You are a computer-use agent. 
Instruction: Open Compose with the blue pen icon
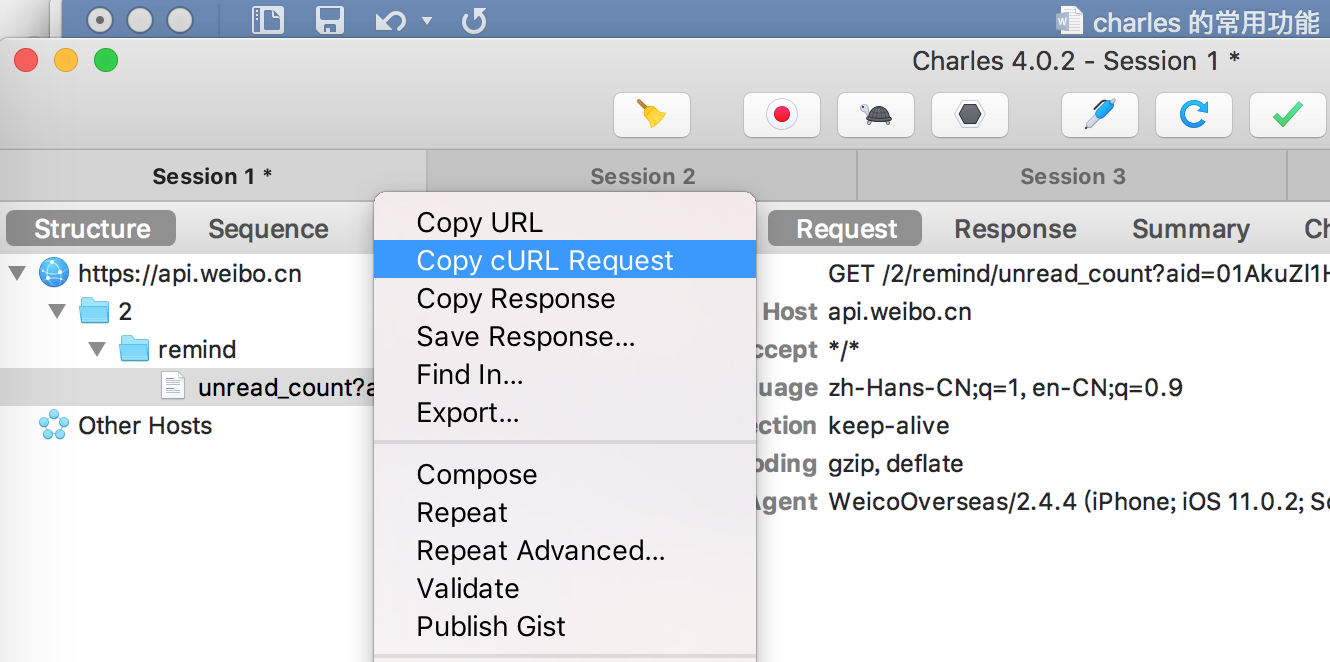(1100, 115)
